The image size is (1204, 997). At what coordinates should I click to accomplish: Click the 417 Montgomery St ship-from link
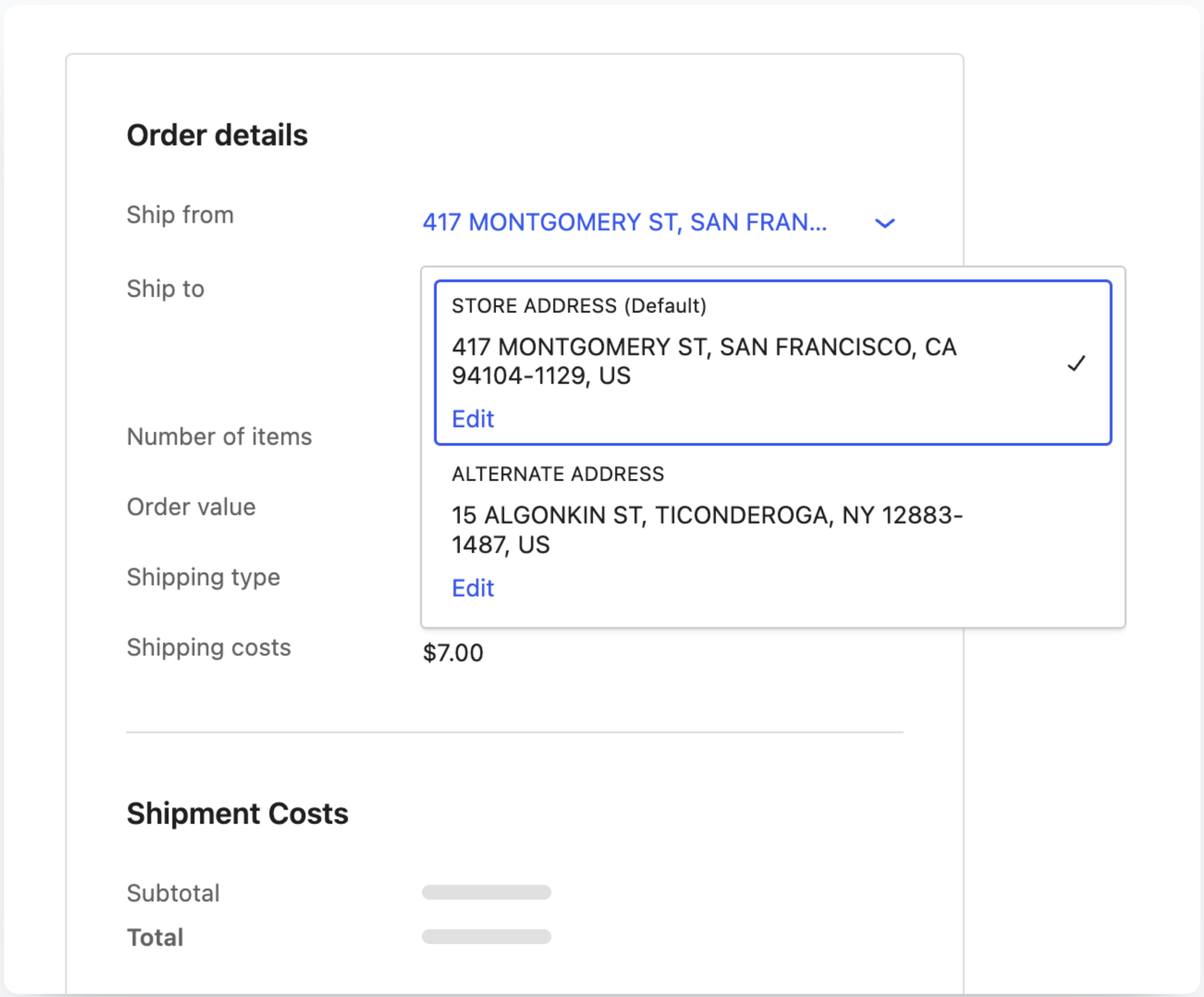625,222
